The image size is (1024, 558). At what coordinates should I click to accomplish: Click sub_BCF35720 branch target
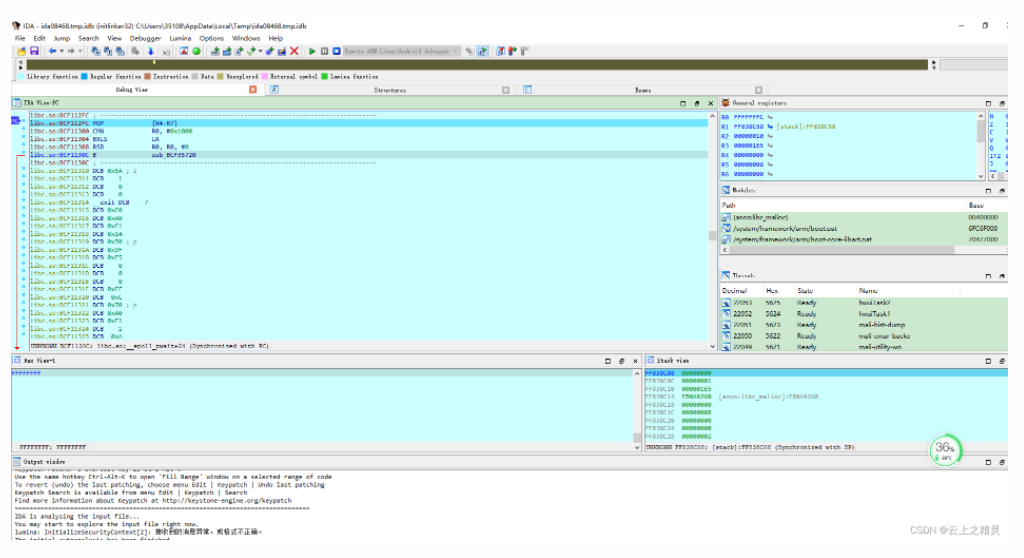click(x=174, y=155)
